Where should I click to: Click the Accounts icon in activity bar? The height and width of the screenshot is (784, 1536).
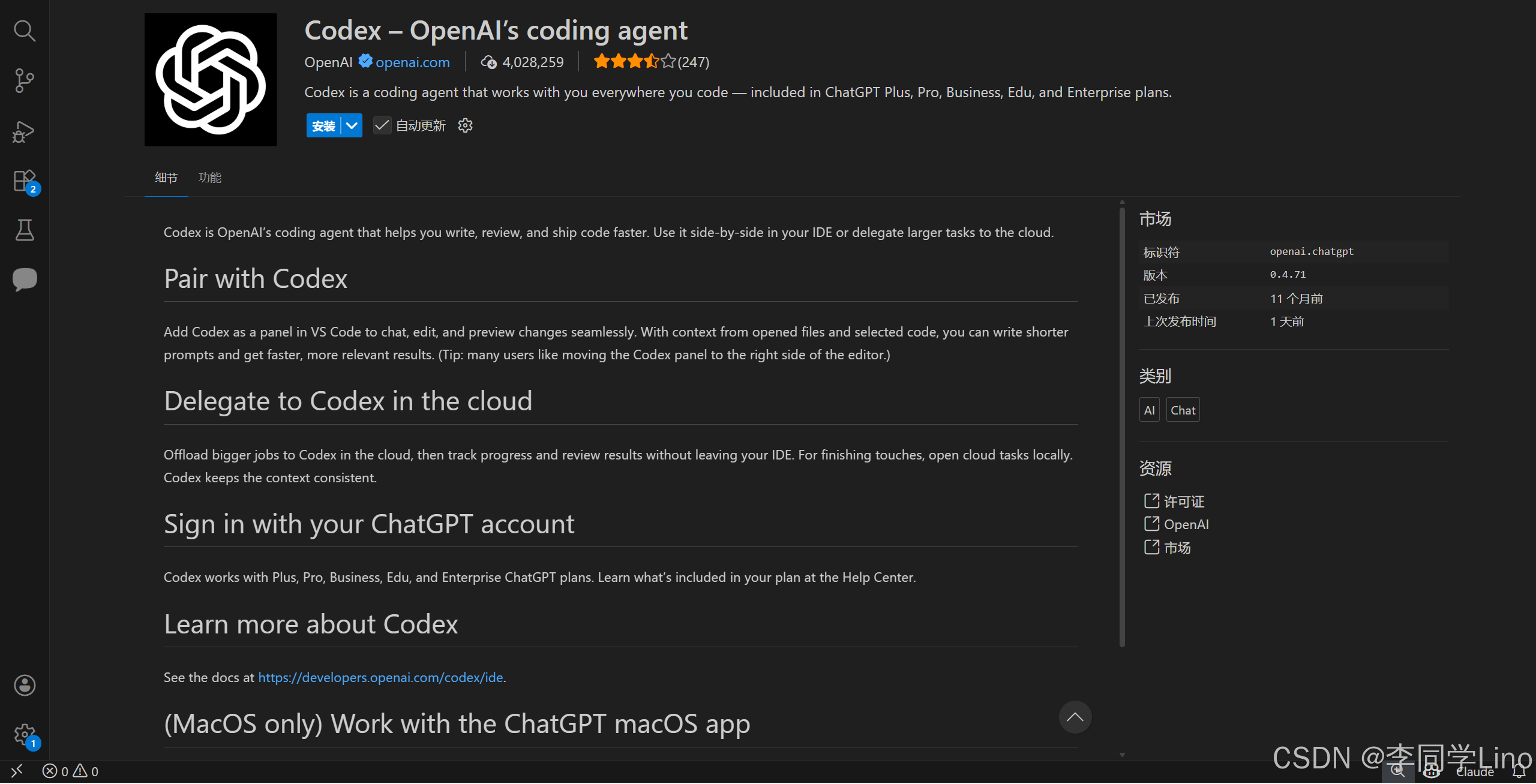(24, 685)
